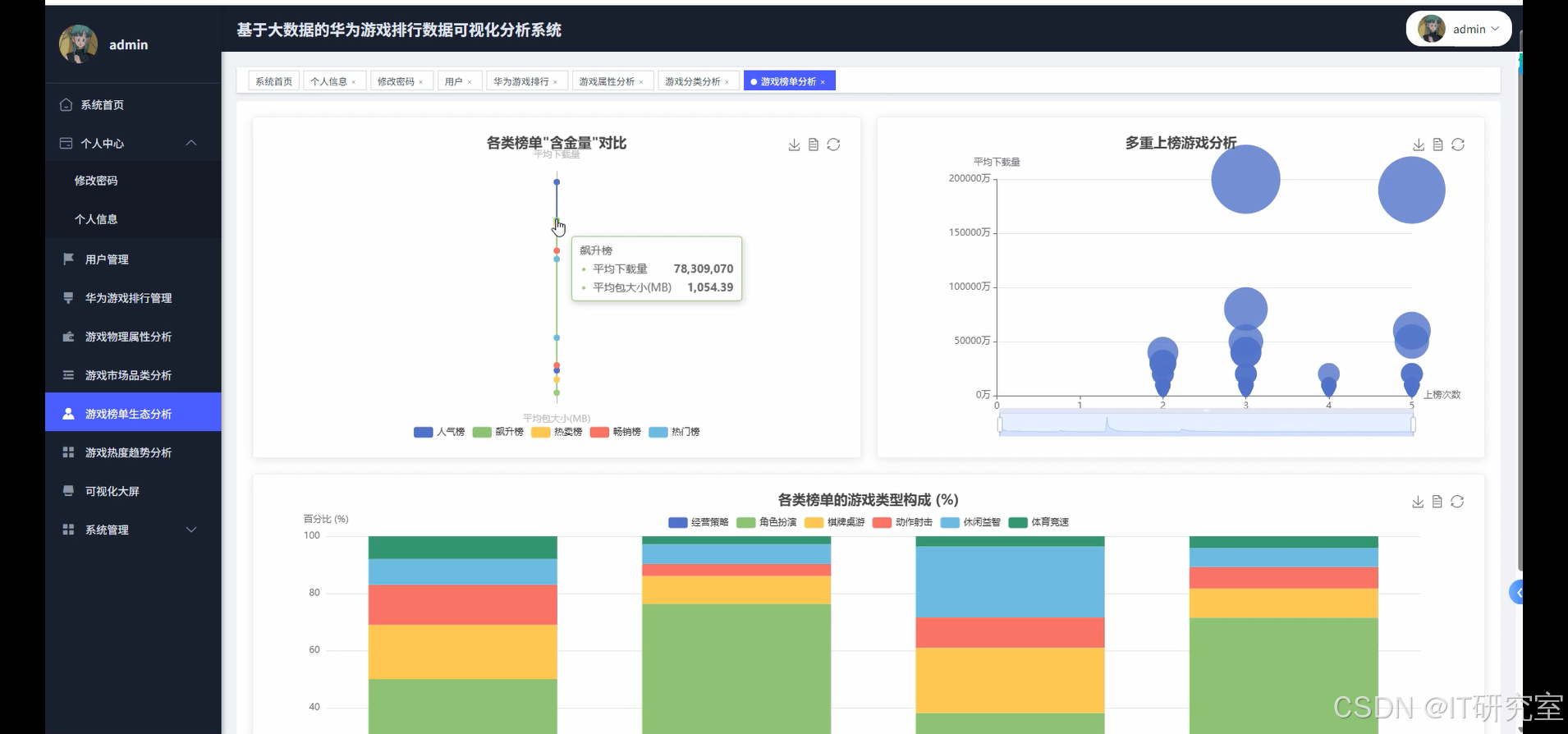
Task: Save the 各类榜单的游戏类型构成 chart as image
Action: 1418,502
